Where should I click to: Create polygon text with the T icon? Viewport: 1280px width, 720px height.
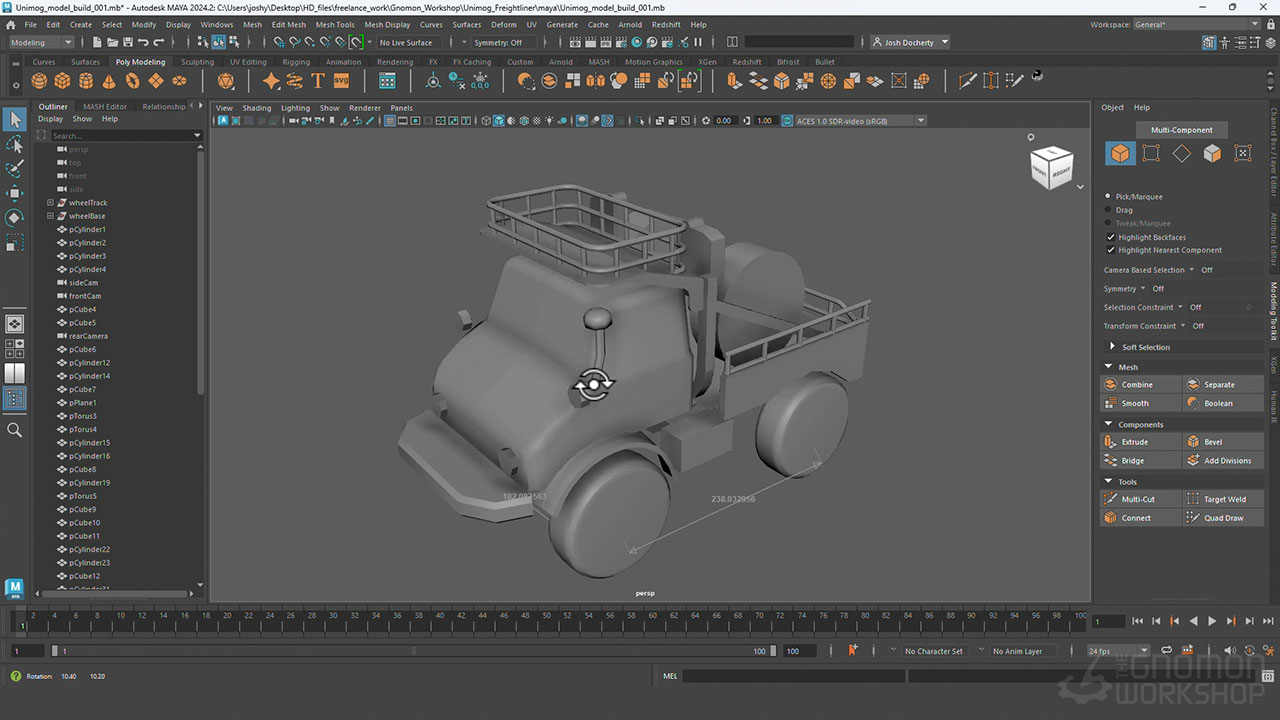pos(318,81)
